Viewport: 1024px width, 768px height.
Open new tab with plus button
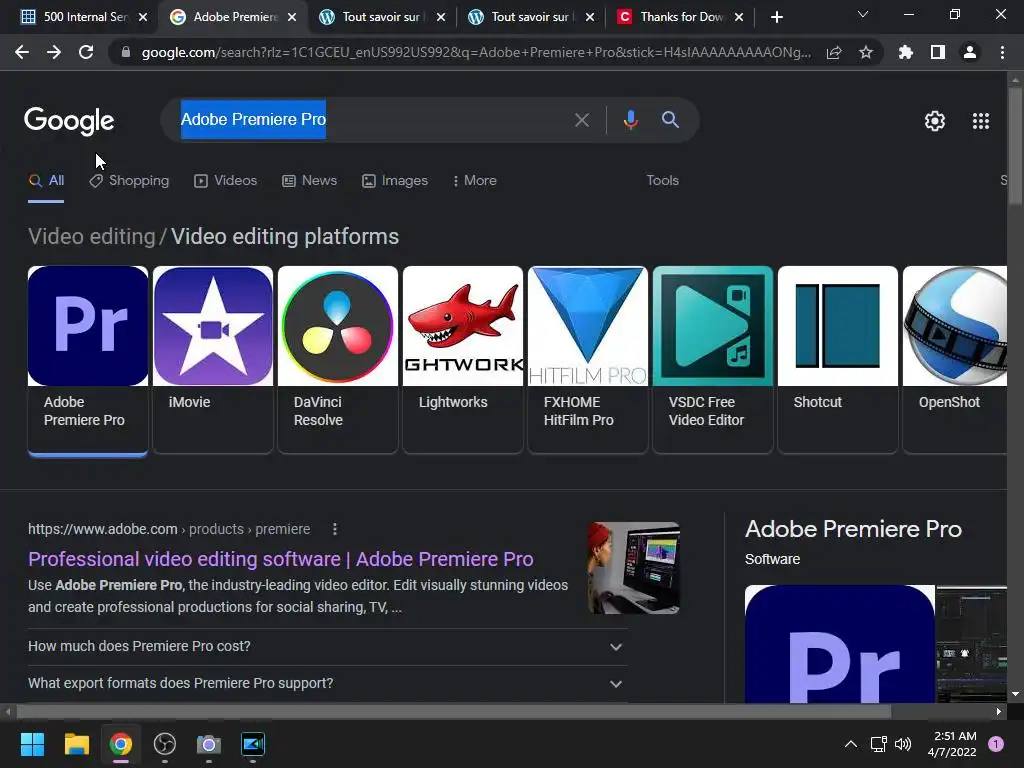(776, 17)
